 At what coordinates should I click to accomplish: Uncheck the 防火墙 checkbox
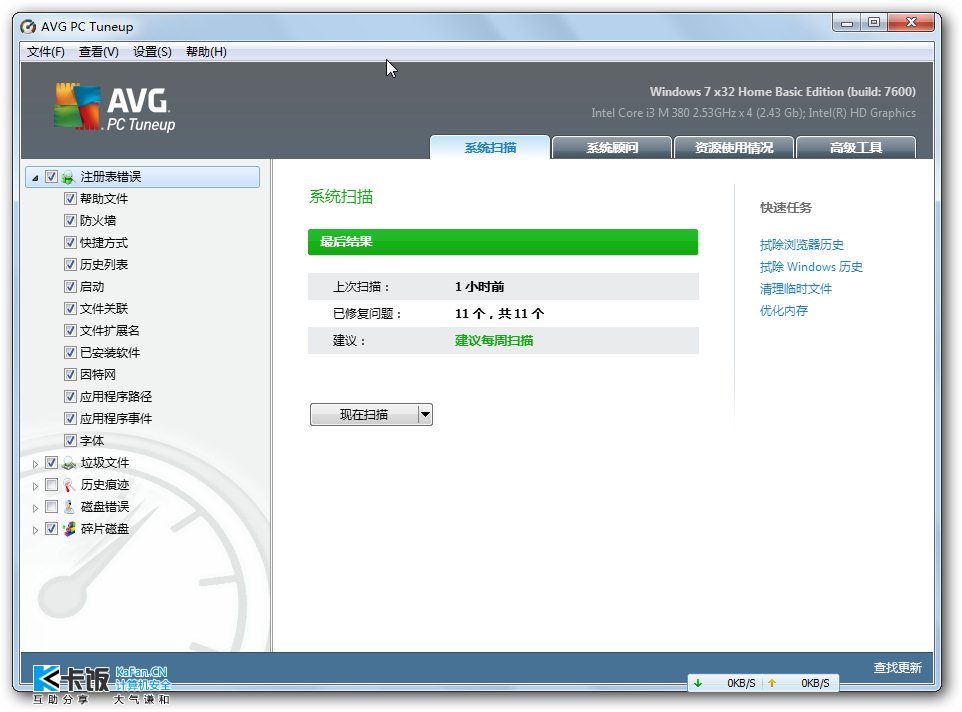[70, 220]
